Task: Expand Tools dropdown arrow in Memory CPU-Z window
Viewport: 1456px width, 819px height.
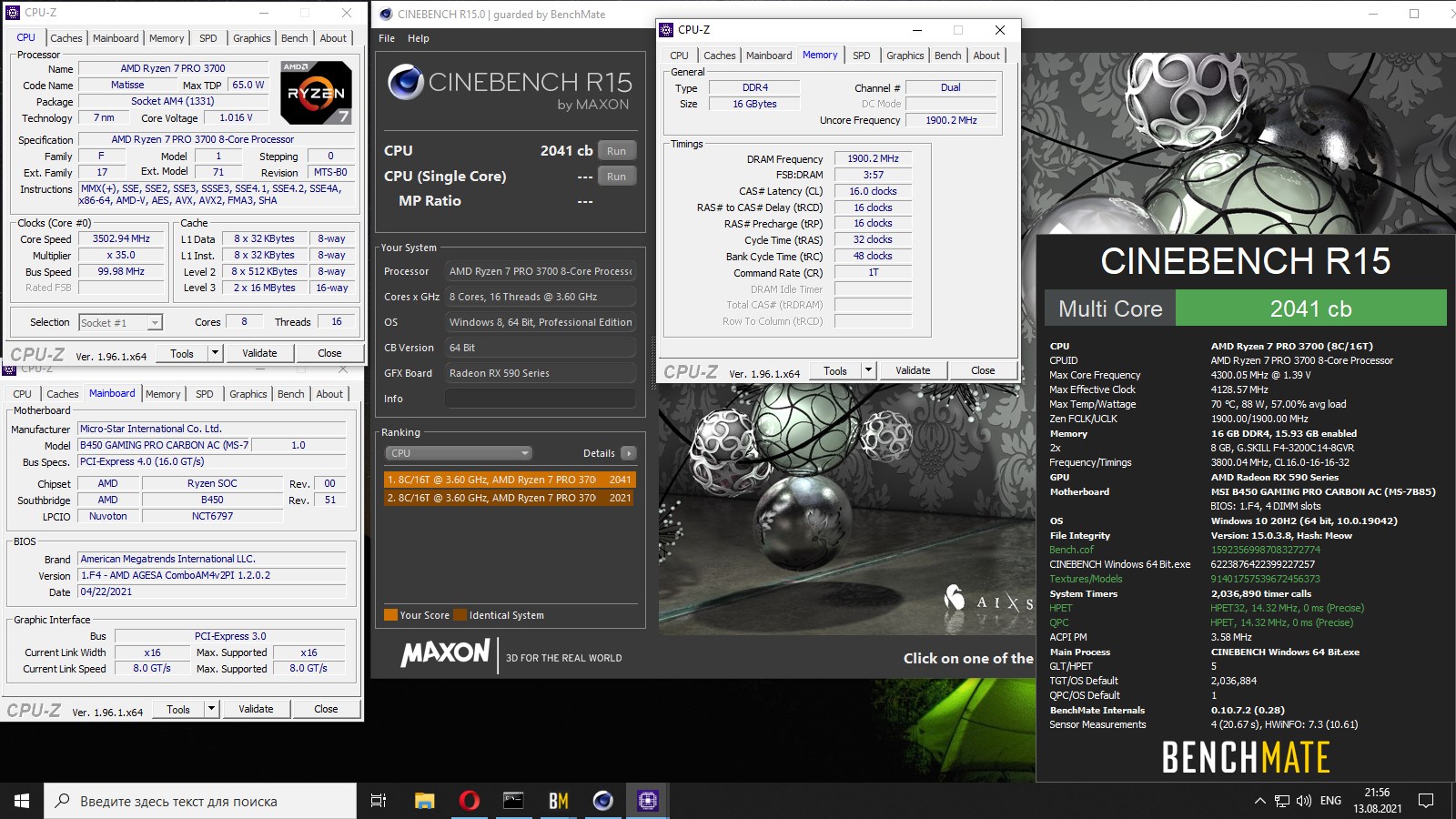Action: [868, 370]
